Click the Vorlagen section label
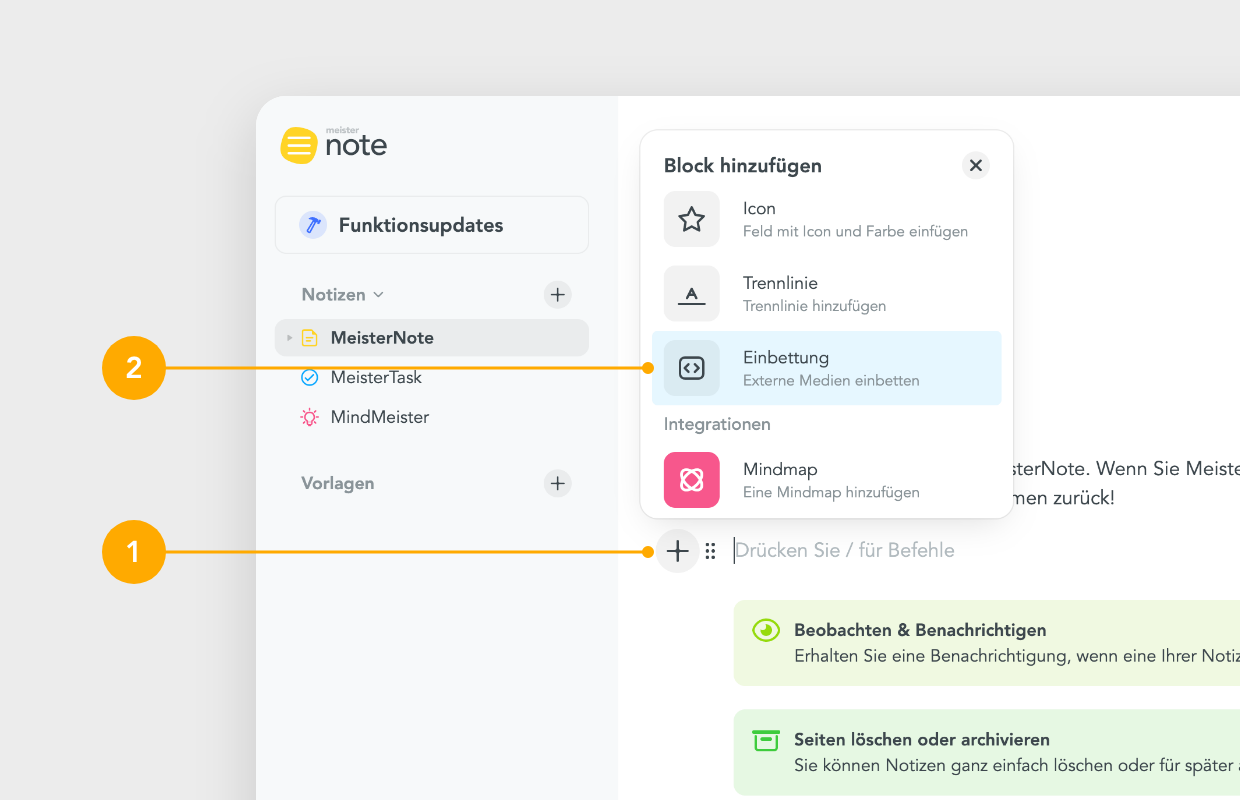The image size is (1240, 800). point(338,483)
